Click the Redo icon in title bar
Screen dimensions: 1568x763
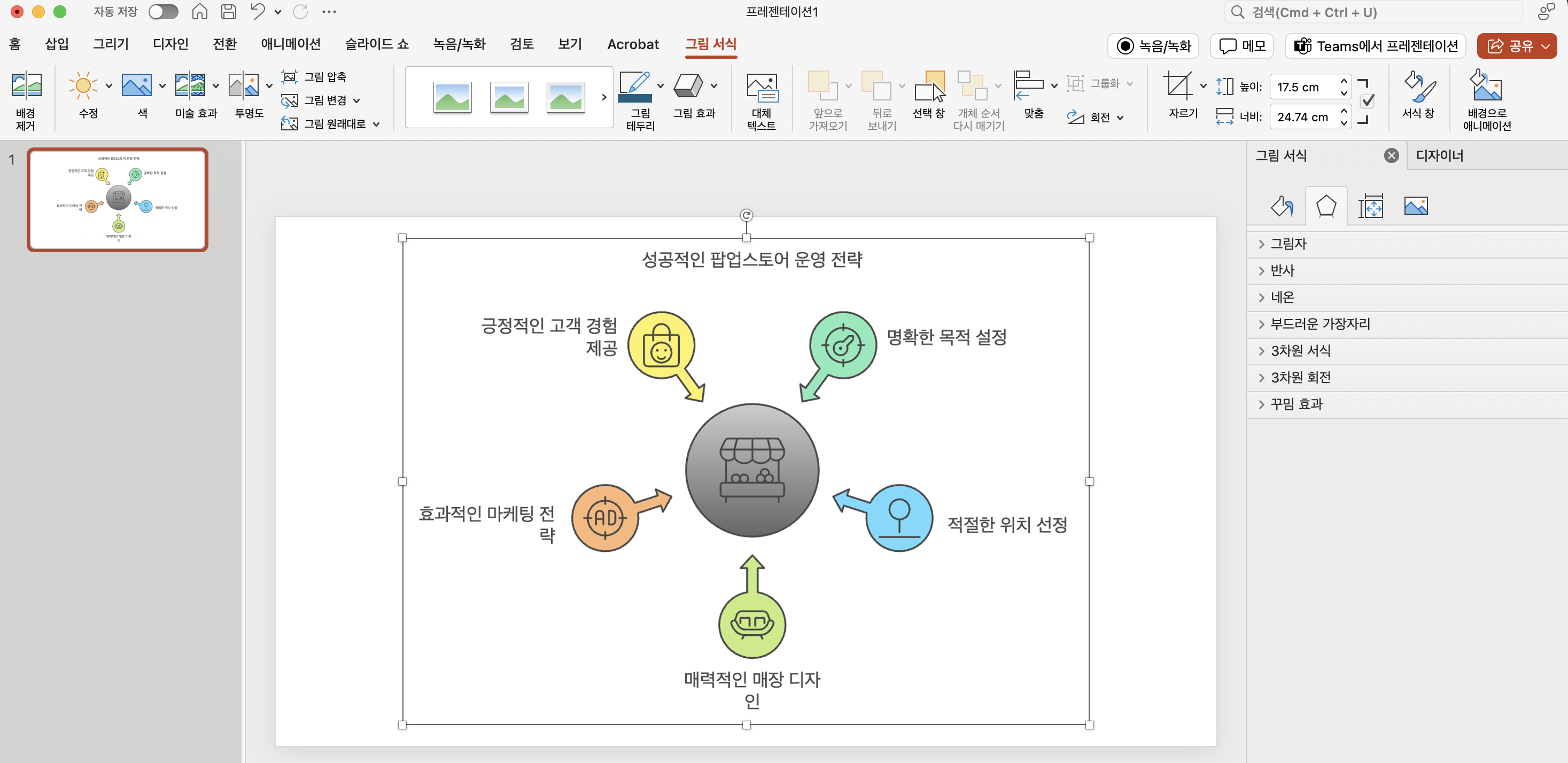[x=301, y=12]
